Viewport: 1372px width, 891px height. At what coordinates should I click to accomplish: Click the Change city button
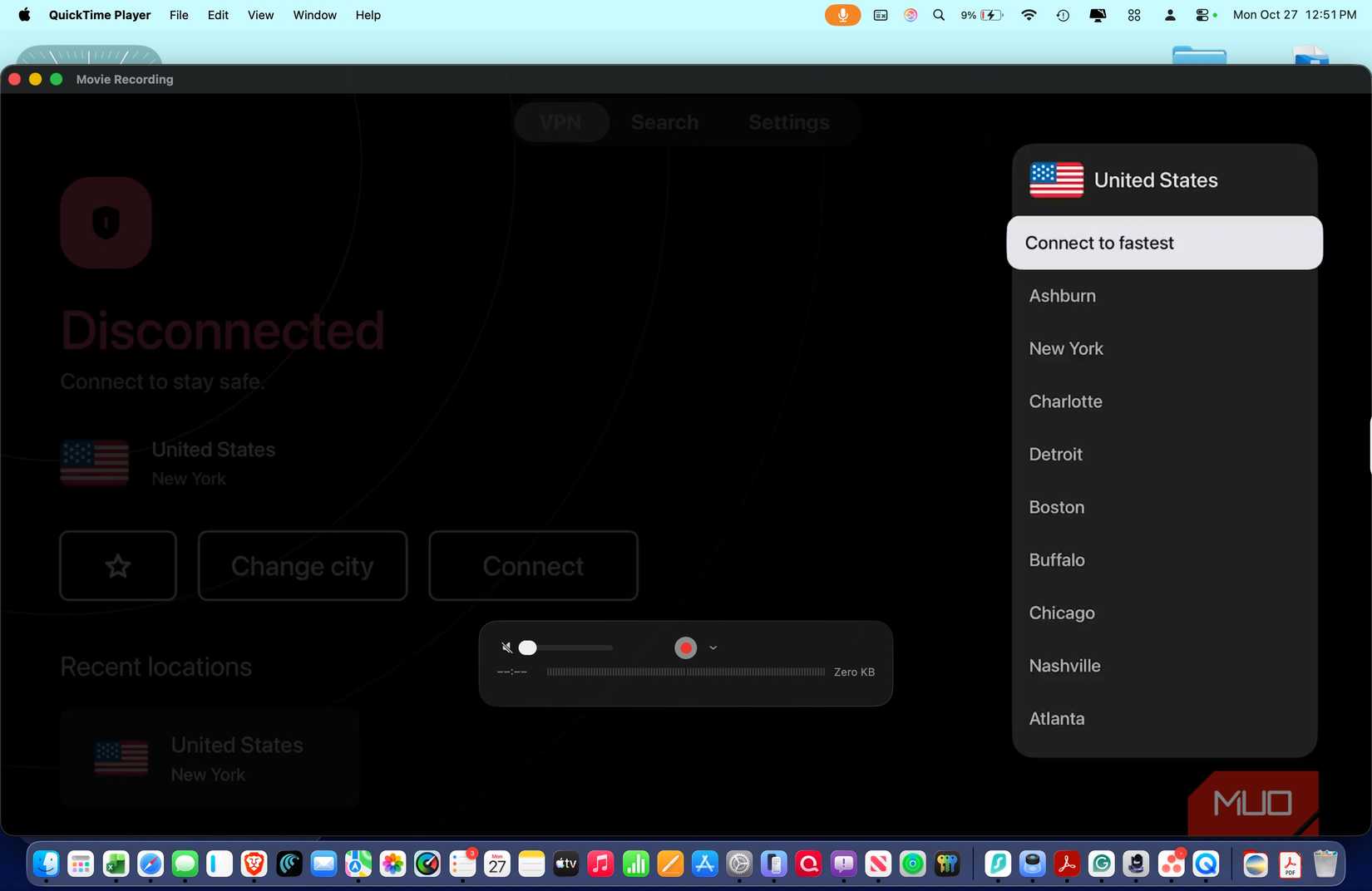(x=302, y=566)
